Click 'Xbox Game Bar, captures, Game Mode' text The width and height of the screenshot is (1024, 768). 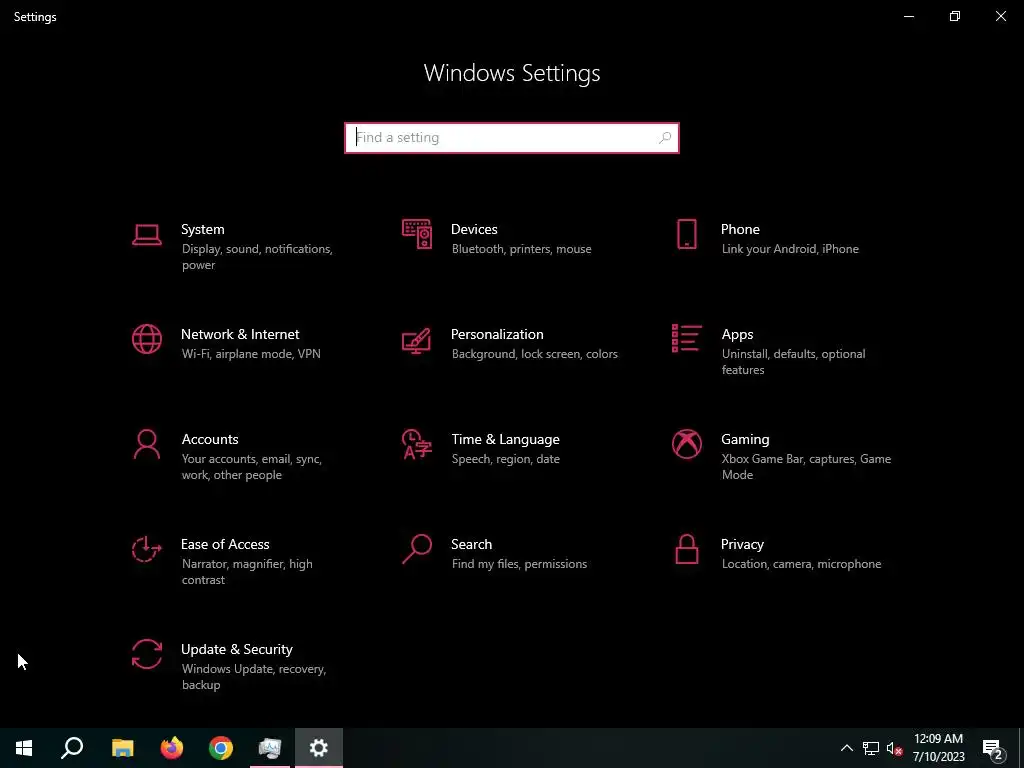tap(806, 467)
